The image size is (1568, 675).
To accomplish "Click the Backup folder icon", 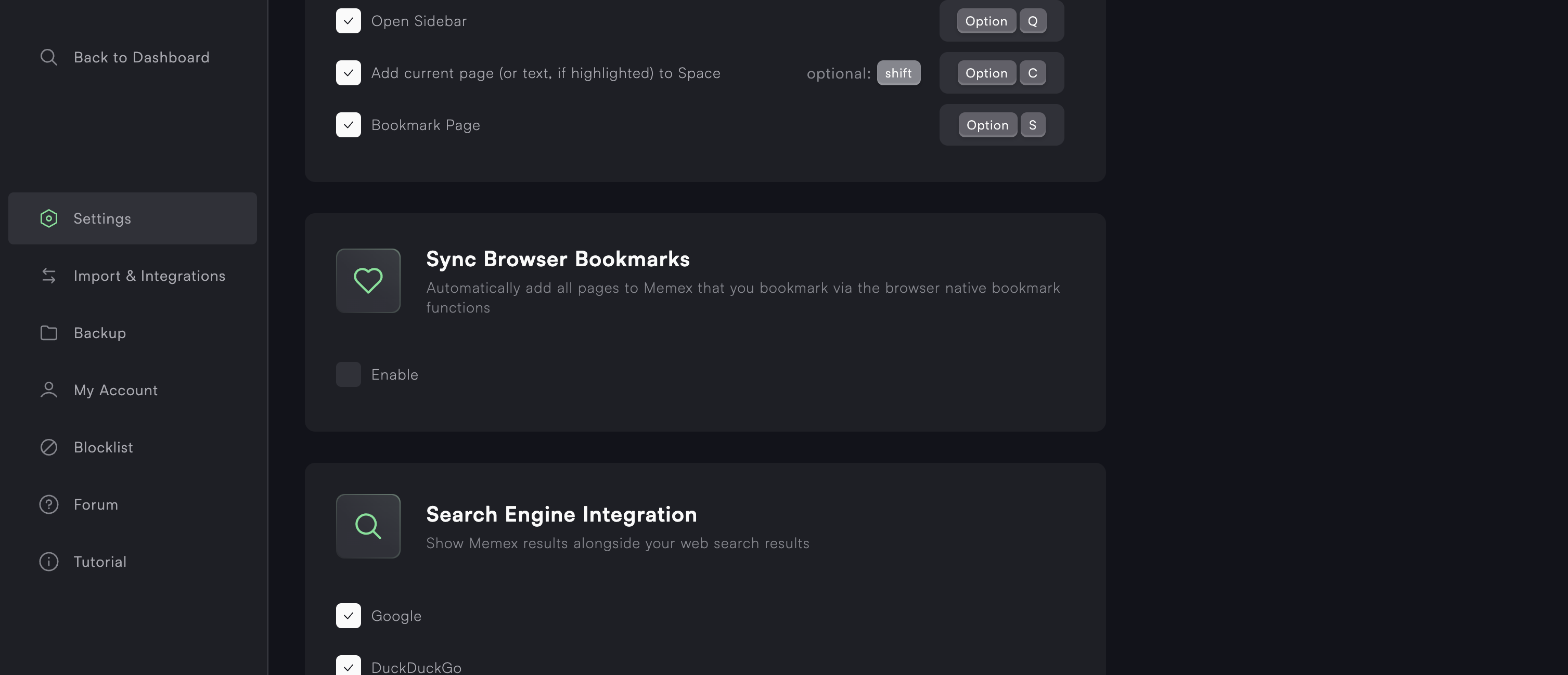I will point(49,333).
